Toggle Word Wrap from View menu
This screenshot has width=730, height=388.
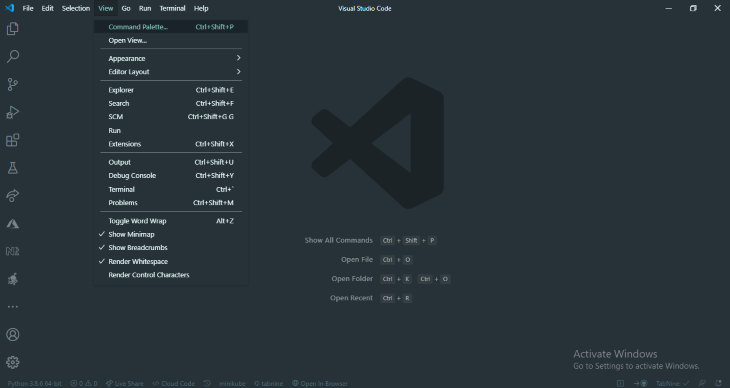click(171, 221)
